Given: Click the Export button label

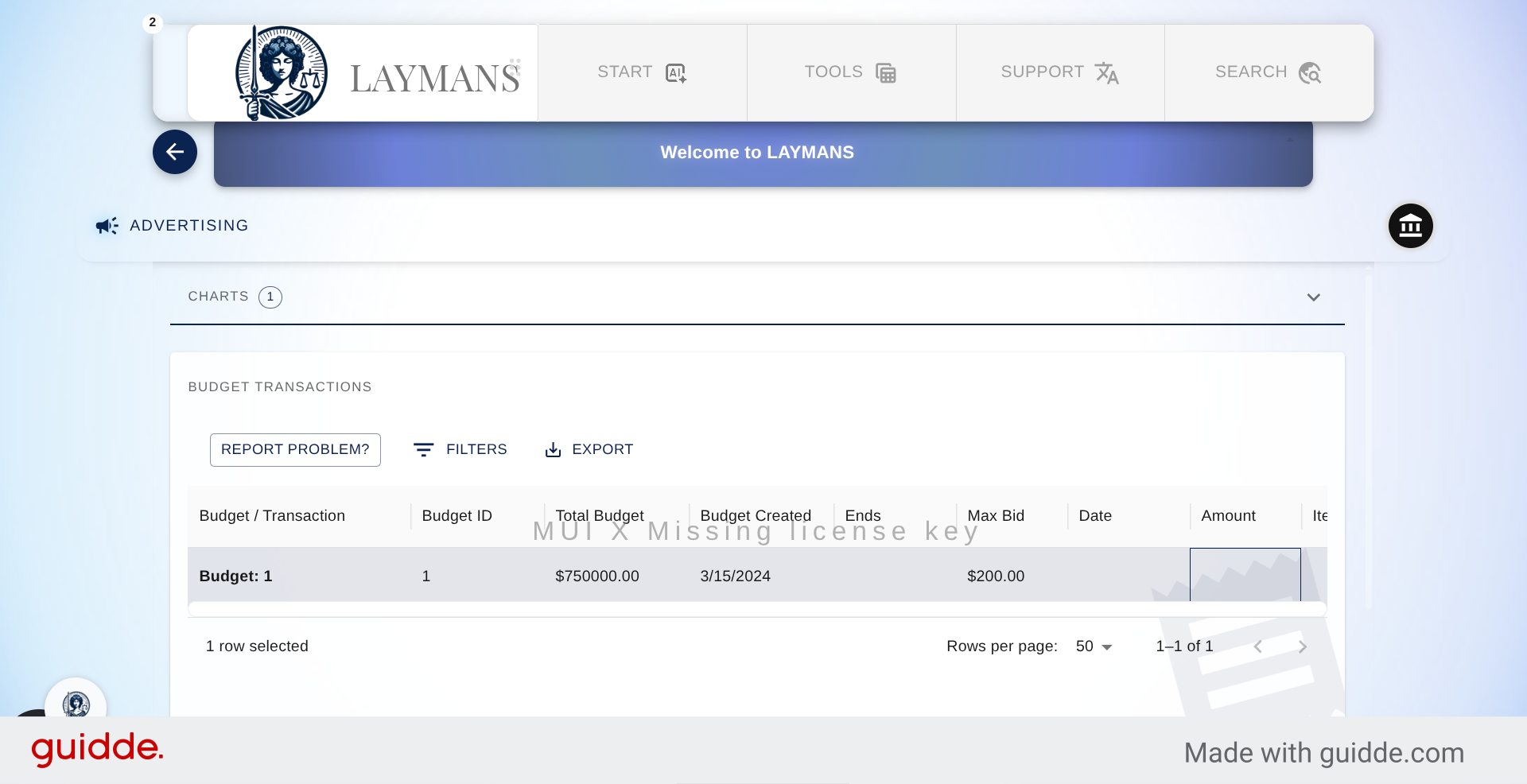Looking at the screenshot, I should (x=602, y=450).
